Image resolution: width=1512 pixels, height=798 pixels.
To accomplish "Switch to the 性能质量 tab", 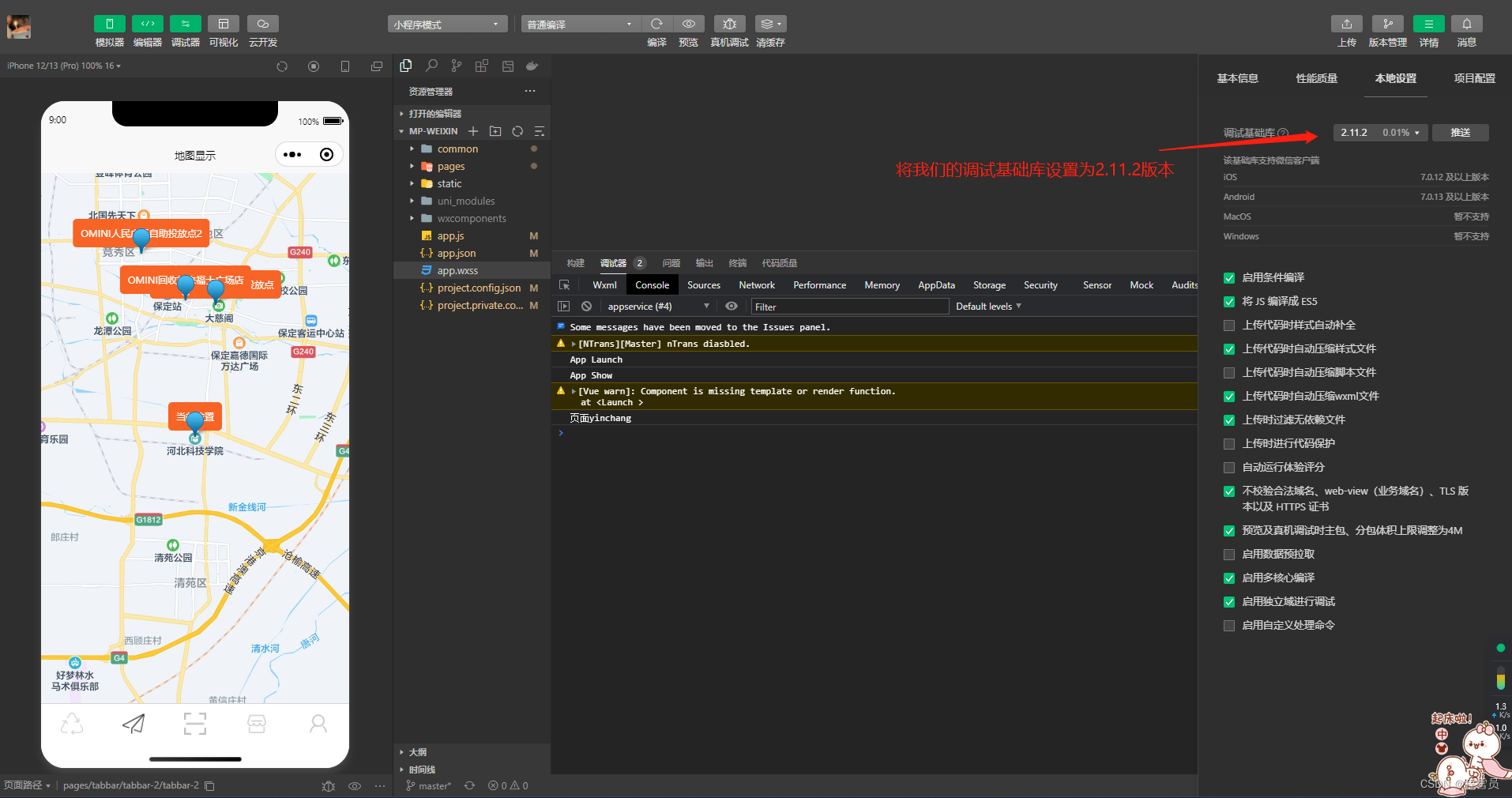I will tap(1316, 78).
